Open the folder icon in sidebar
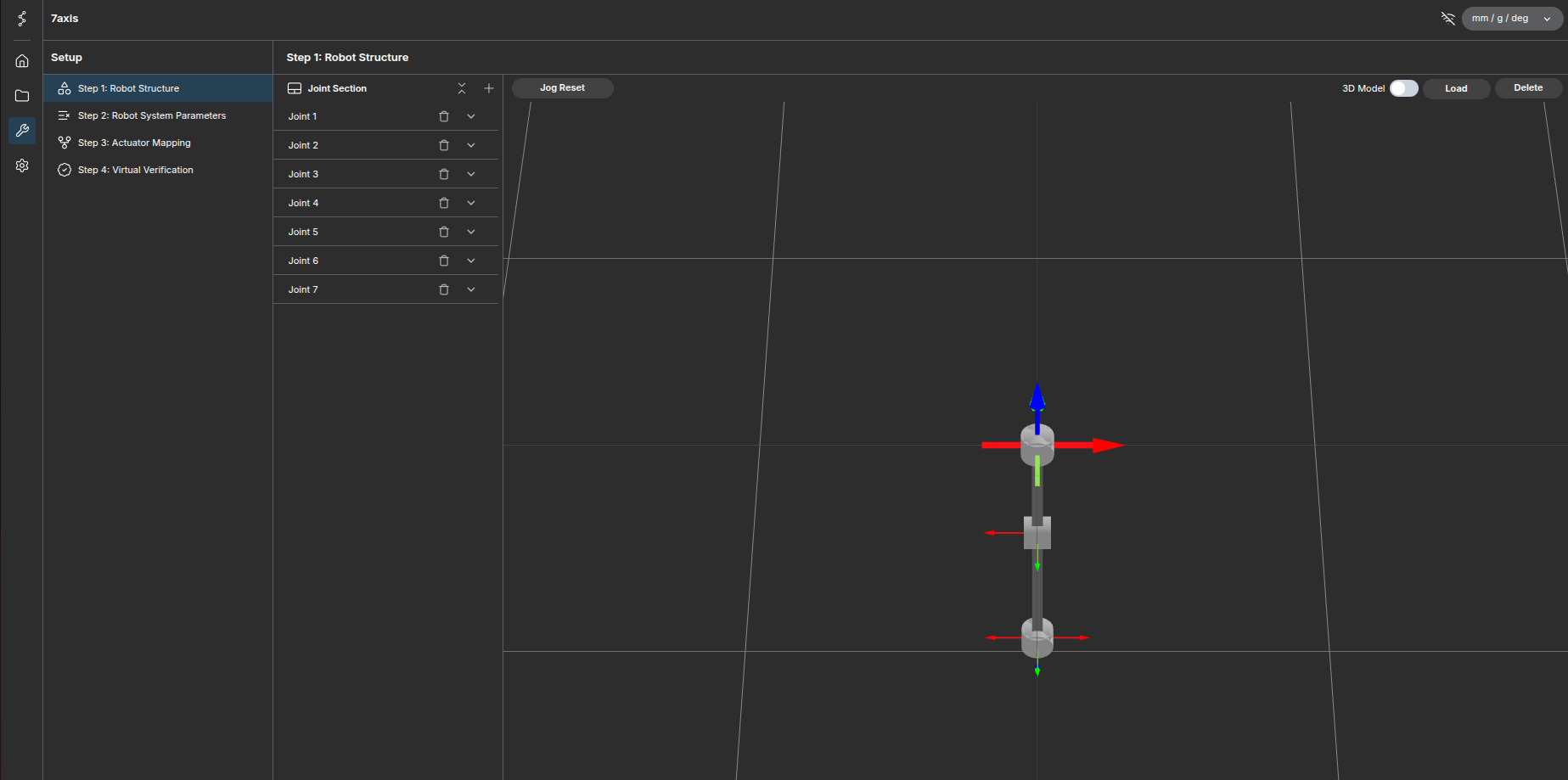Viewport: 1568px width, 780px height. pos(22,96)
